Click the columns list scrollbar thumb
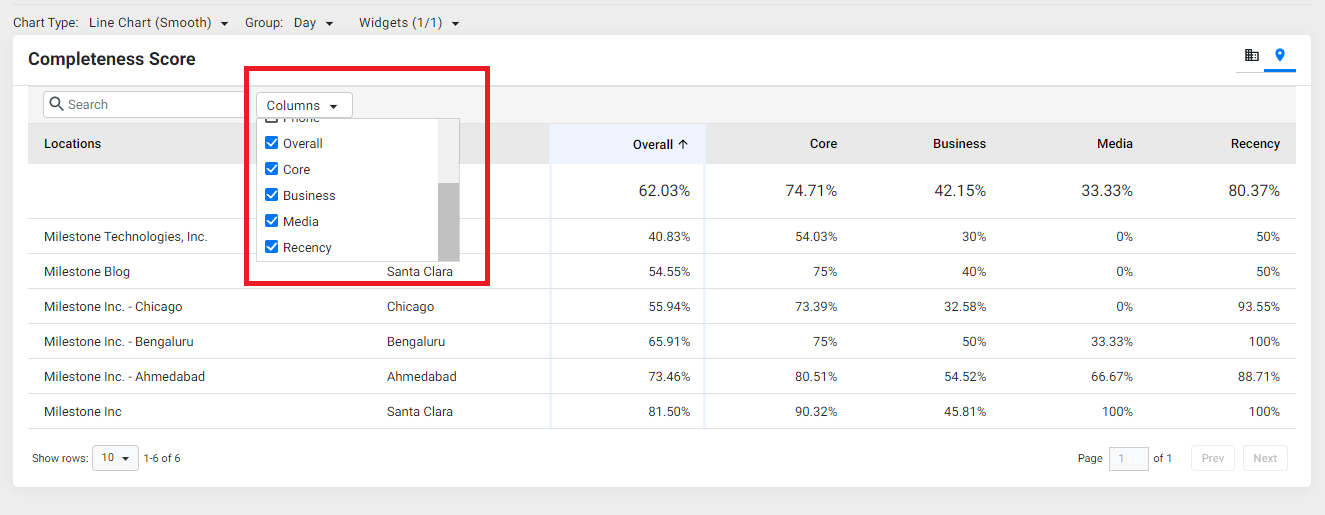 click(x=449, y=221)
